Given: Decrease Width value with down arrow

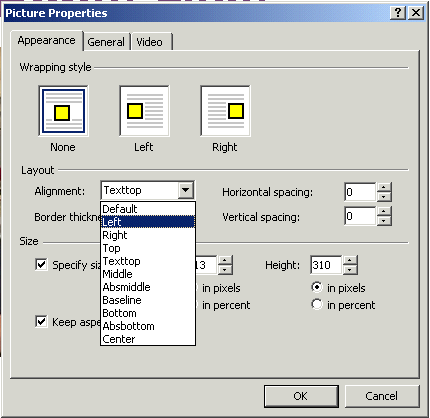Looking at the screenshot, I should pos(225,270).
